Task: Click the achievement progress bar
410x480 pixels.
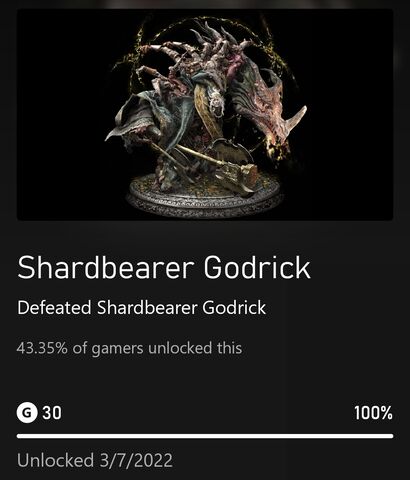Action: point(205,436)
